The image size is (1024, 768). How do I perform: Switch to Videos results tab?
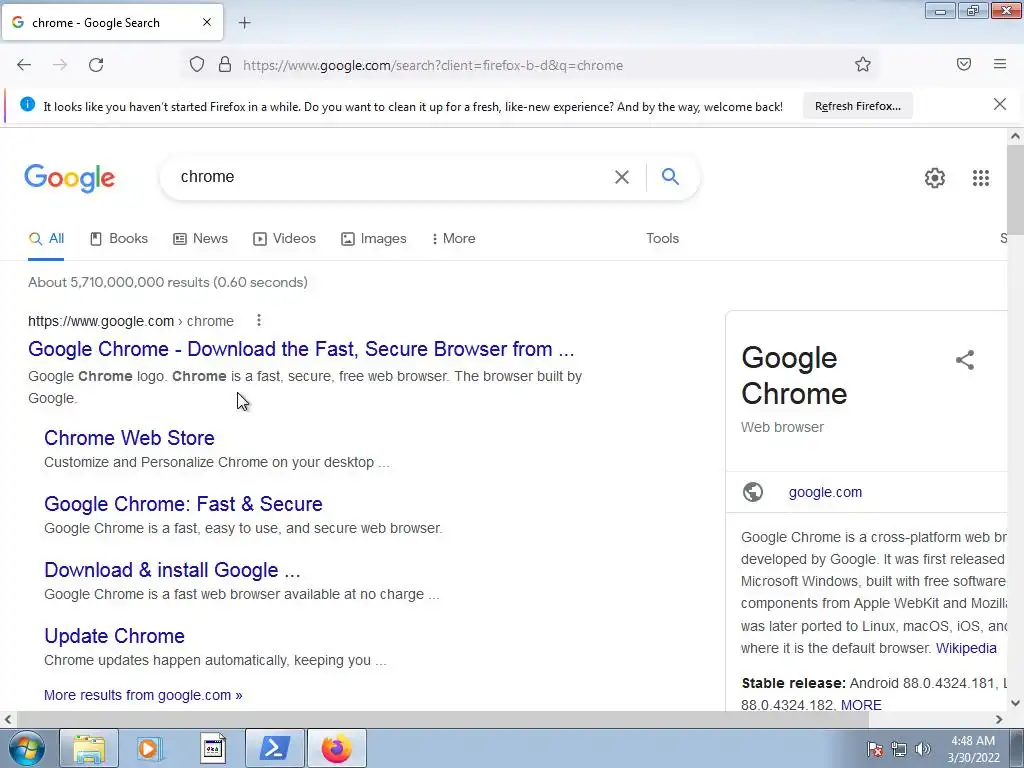[x=284, y=239]
